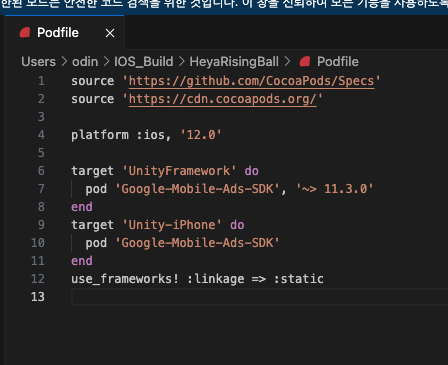
Task: Click the Ruby file icon on Podfile tab
Action: 25,33
